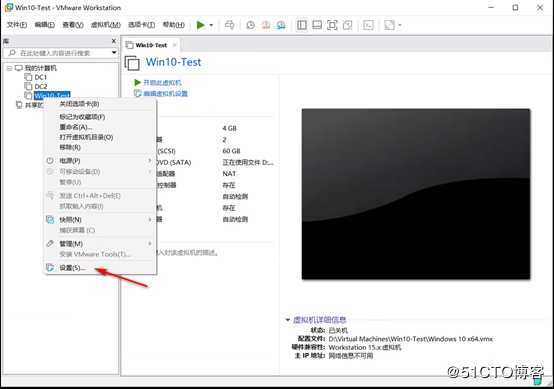
Task: Open the power options arrow beside the play icon
Action: (211, 25)
